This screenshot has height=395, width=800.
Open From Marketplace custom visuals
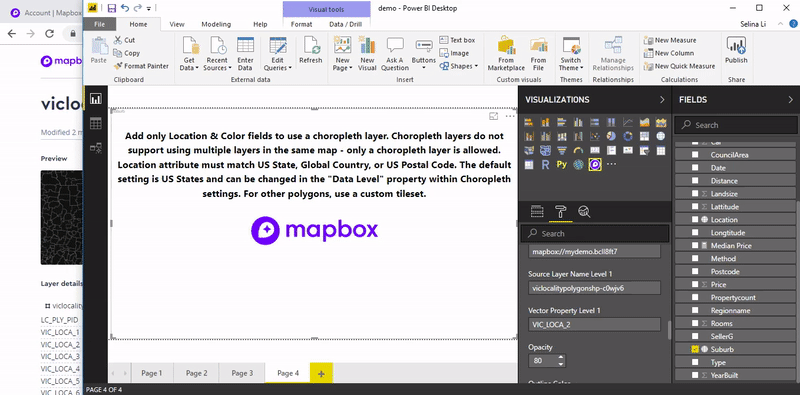(x=506, y=54)
